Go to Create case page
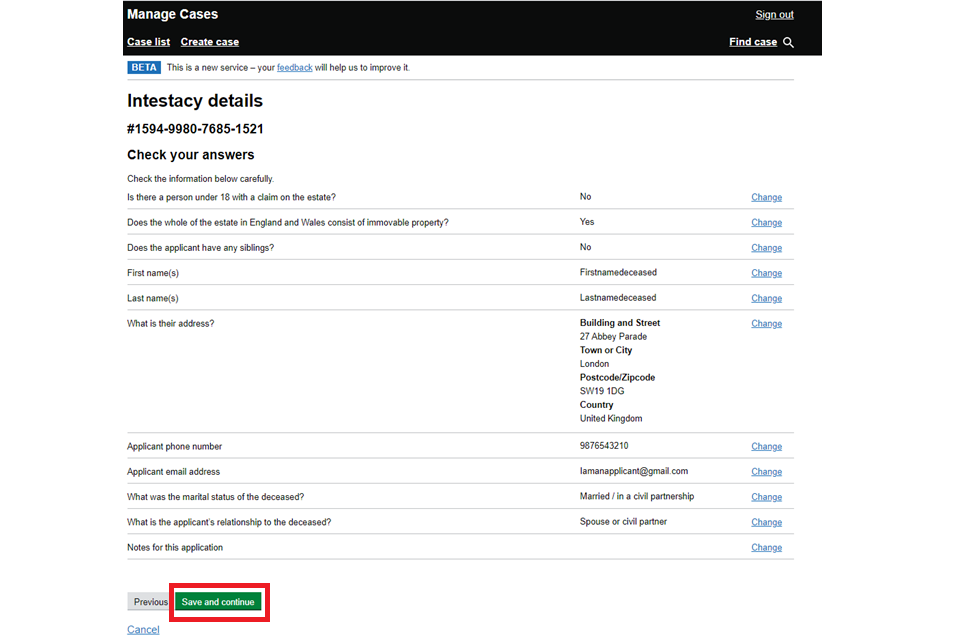Viewport: 960px width, 640px height. [209, 42]
